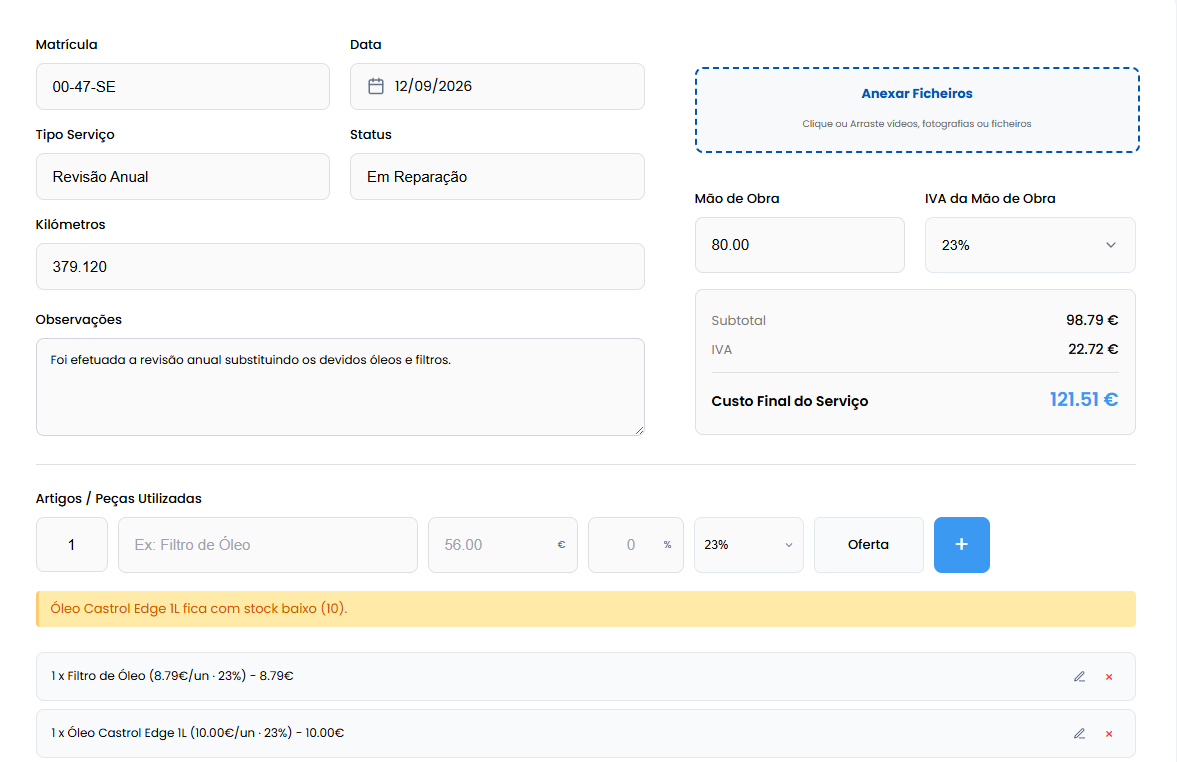Edit the Filtro de Óleo item
The image size is (1177, 762).
point(1079,676)
